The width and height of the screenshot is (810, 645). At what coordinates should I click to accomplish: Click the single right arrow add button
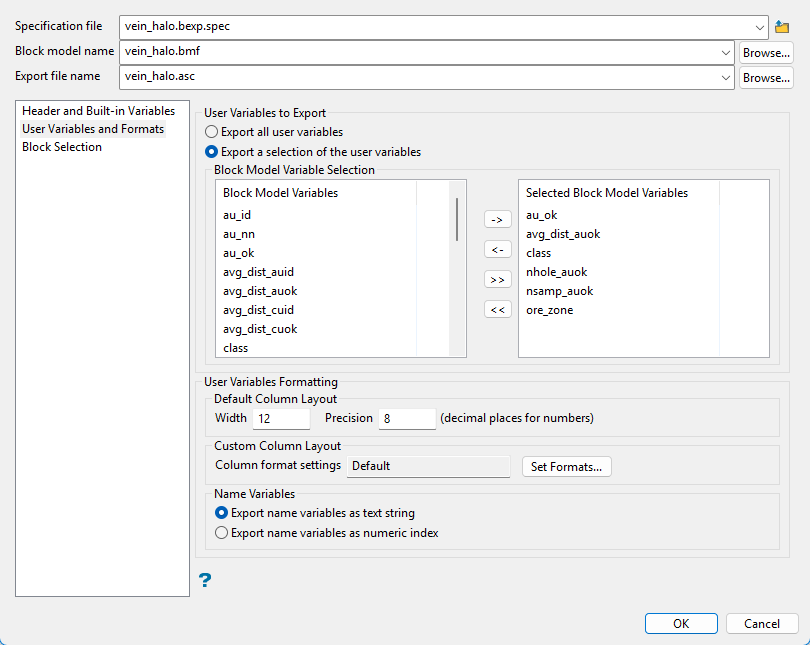coord(497,219)
